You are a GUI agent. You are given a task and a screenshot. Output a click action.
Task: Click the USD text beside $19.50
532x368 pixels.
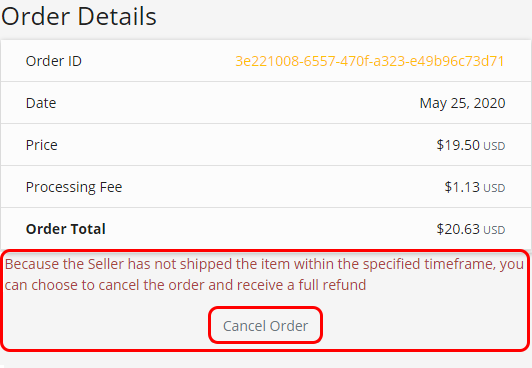[494, 146]
